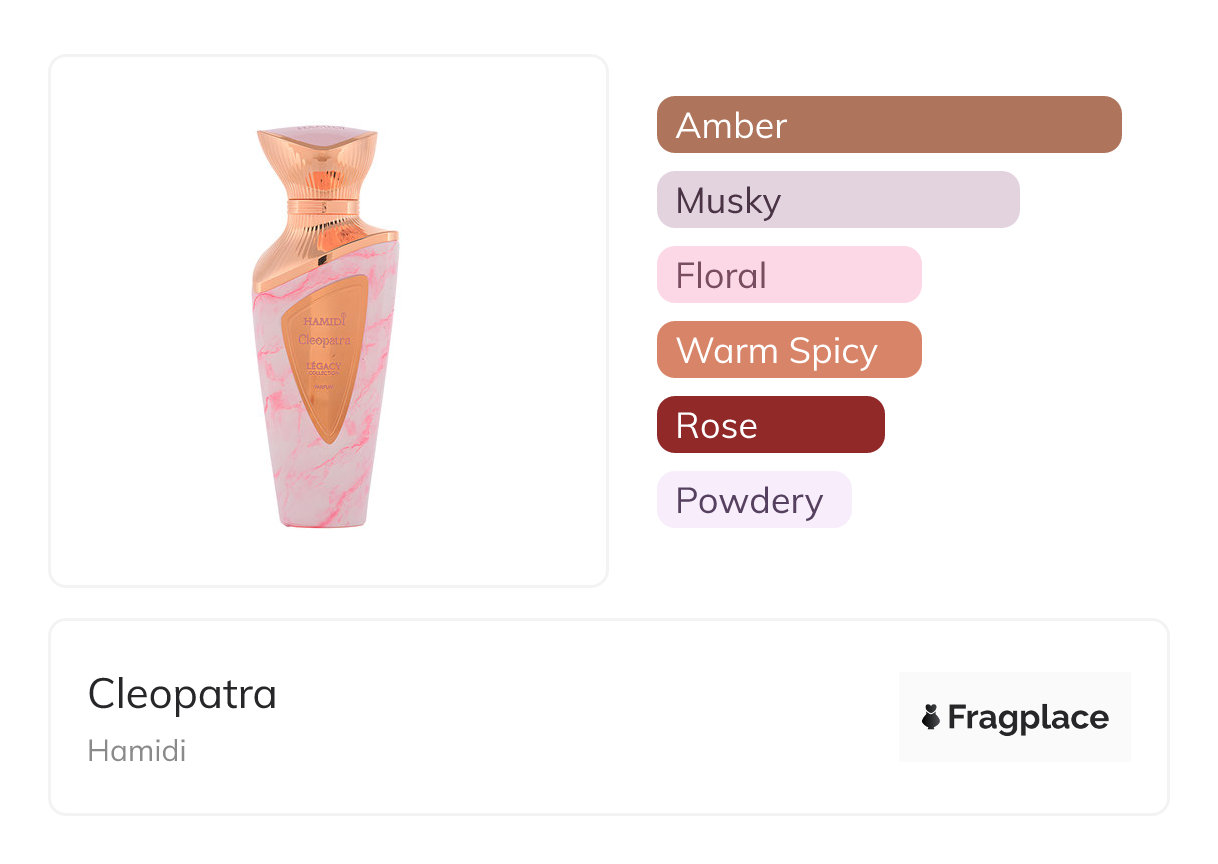
Task: Click the Hamidi brand name below the title
Action: (137, 751)
